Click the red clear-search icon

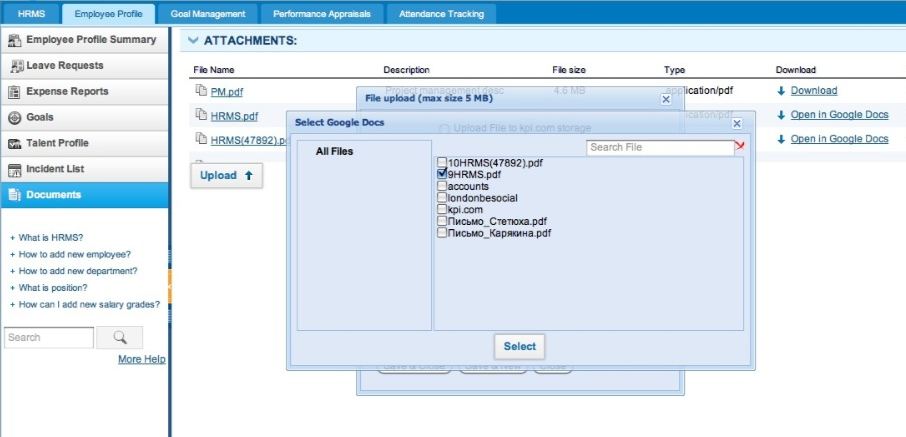point(740,147)
